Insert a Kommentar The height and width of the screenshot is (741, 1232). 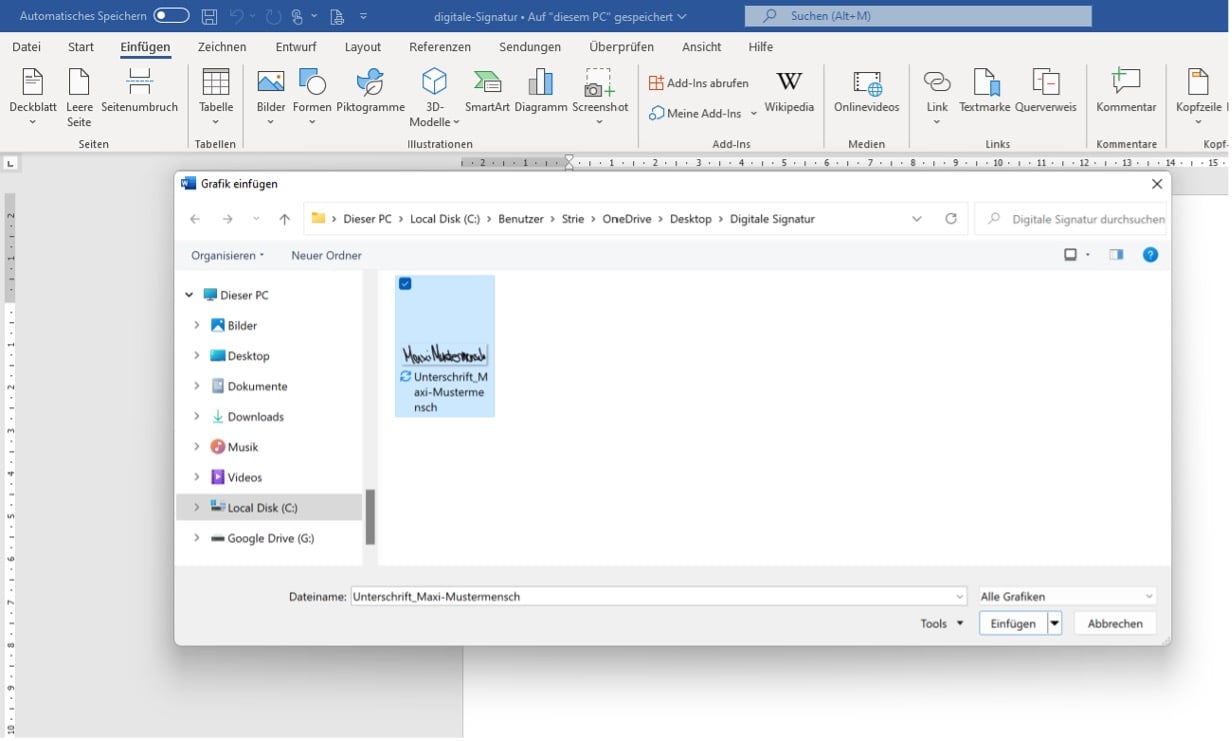1125,92
